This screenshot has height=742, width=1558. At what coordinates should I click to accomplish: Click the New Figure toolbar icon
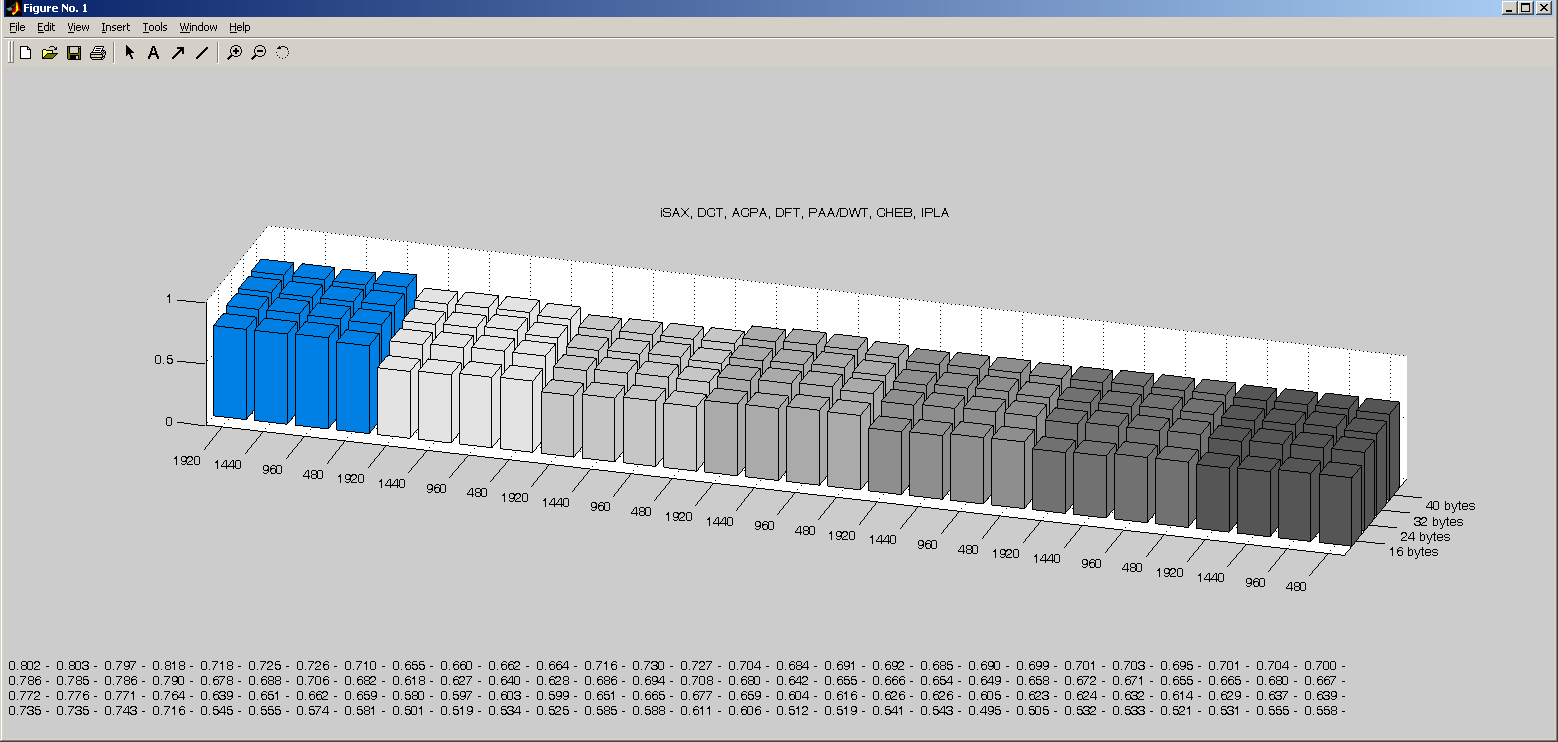tap(26, 53)
